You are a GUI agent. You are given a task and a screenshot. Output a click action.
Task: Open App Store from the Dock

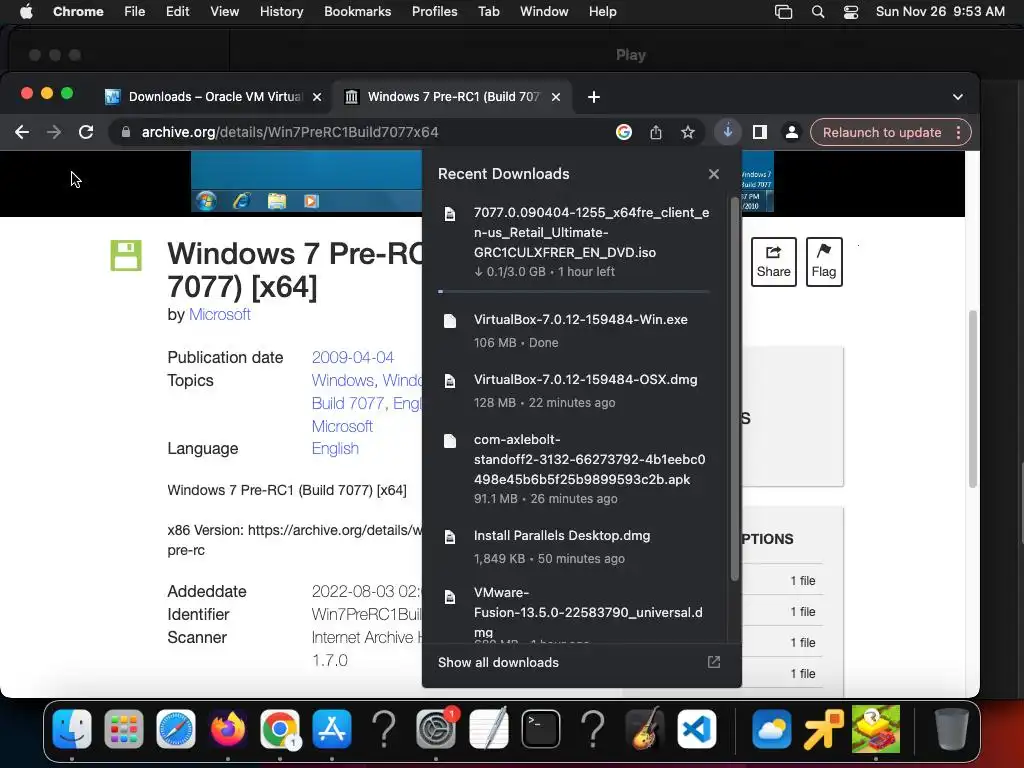pyautogui.click(x=332, y=729)
